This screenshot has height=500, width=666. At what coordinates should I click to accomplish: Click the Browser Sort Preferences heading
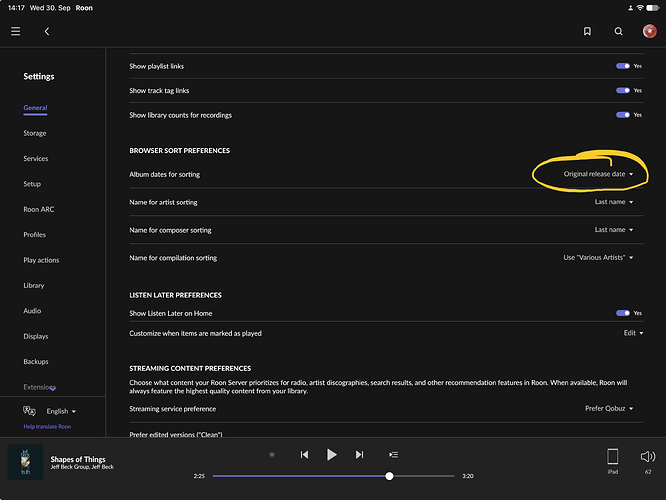tap(179, 150)
